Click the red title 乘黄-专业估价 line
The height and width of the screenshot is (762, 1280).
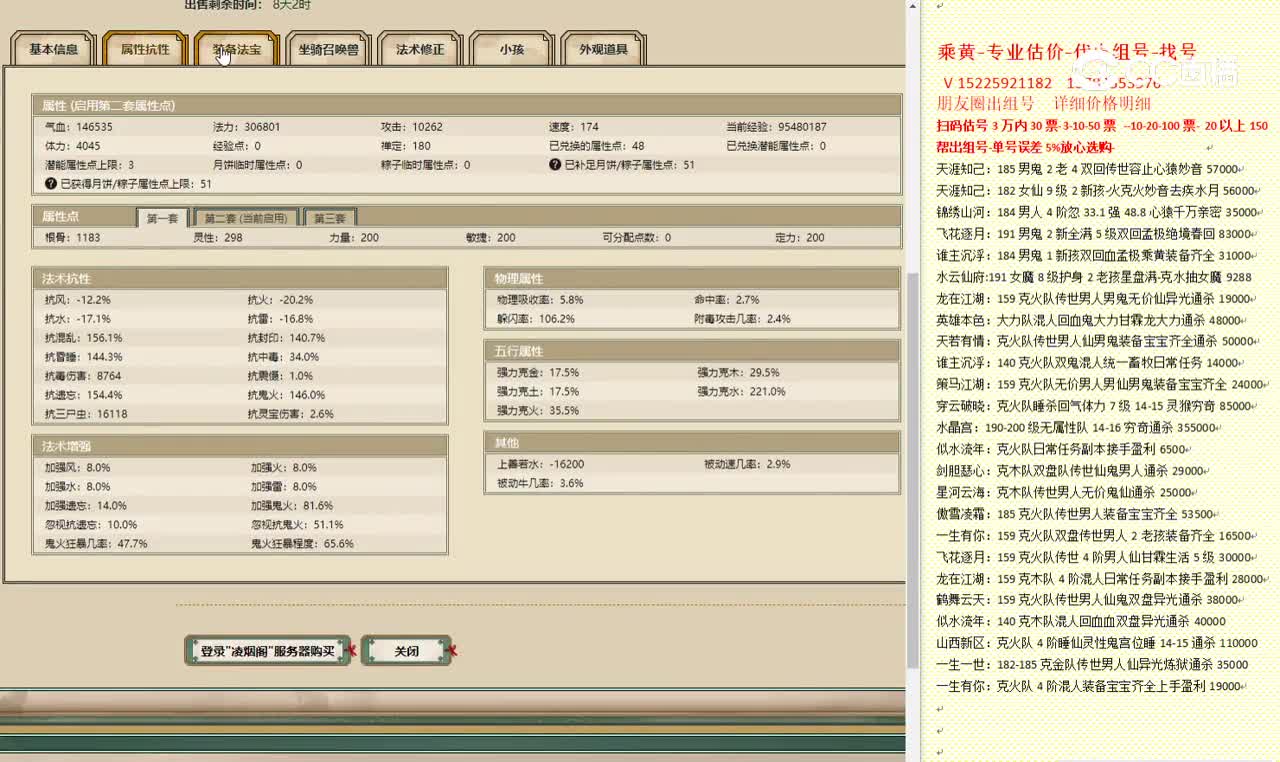point(1067,51)
